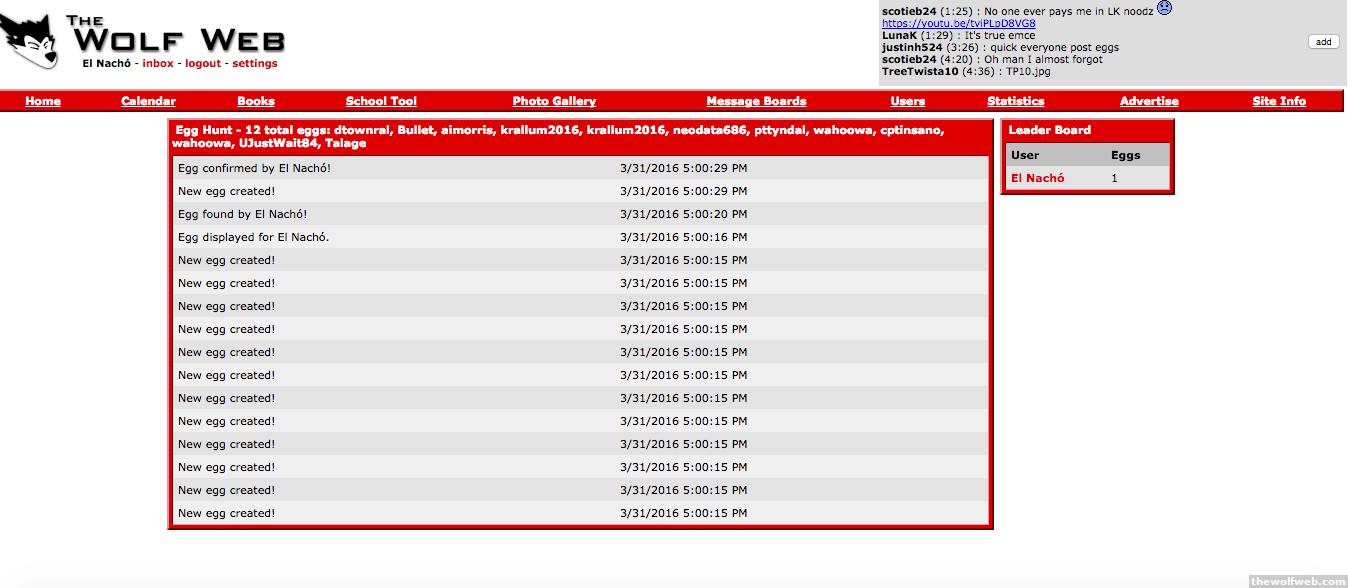This screenshot has height=588, width=1348.
Task: Open the youtu.be link in chat
Action: pos(958,23)
